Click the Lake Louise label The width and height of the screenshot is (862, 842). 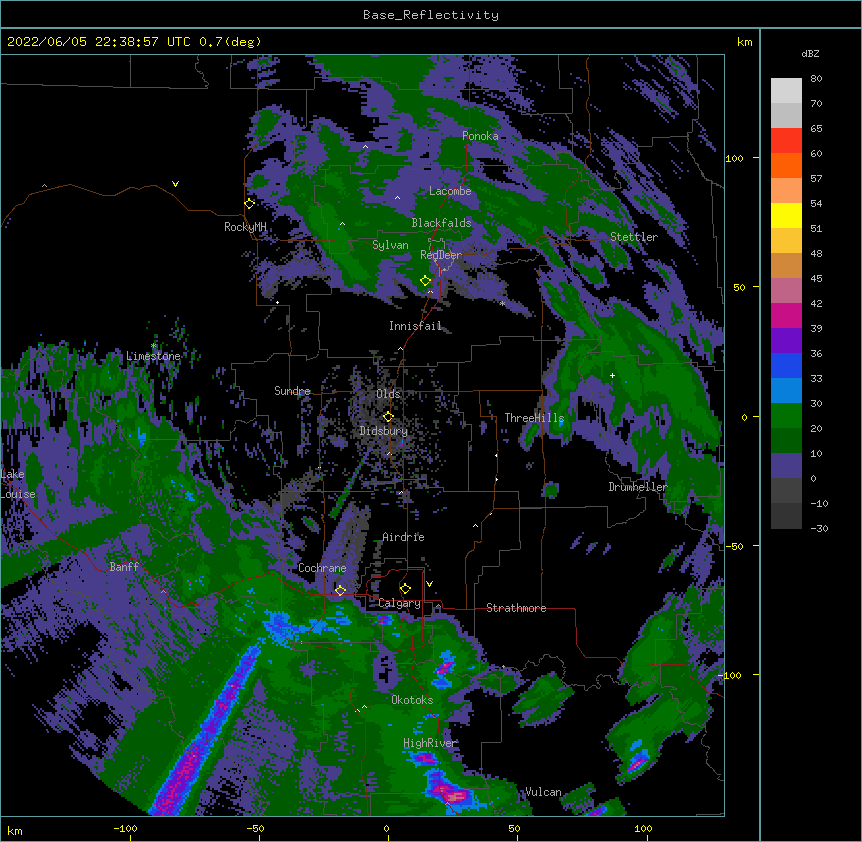click(x=18, y=484)
